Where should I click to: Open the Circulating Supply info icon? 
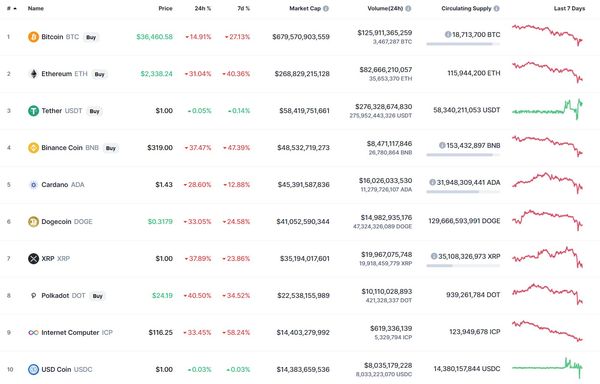coord(496,8)
